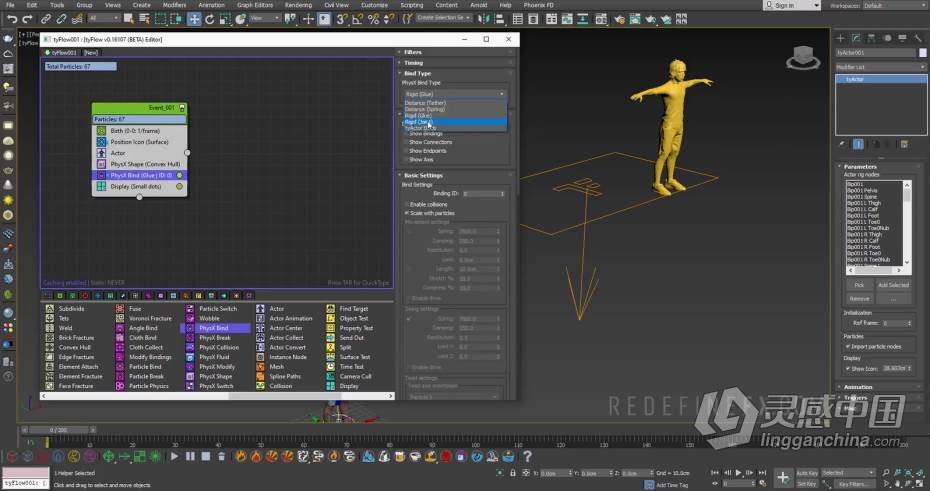Screen dimensions: 930x491
Task: Click the Pick button under rig nodes
Action: tap(859, 285)
